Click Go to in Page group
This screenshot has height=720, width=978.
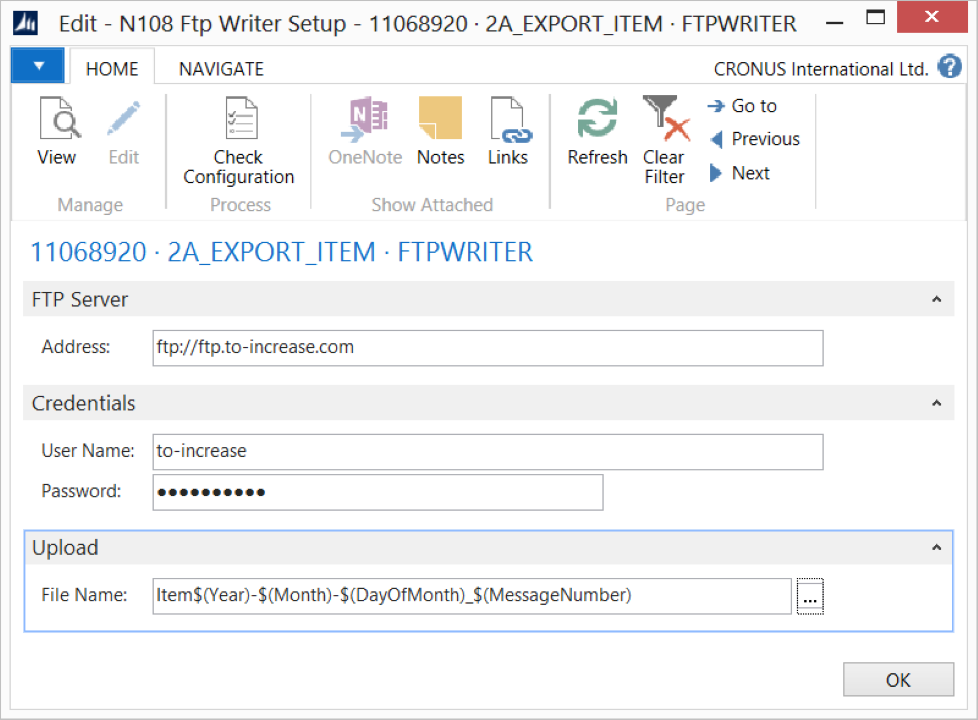point(742,106)
